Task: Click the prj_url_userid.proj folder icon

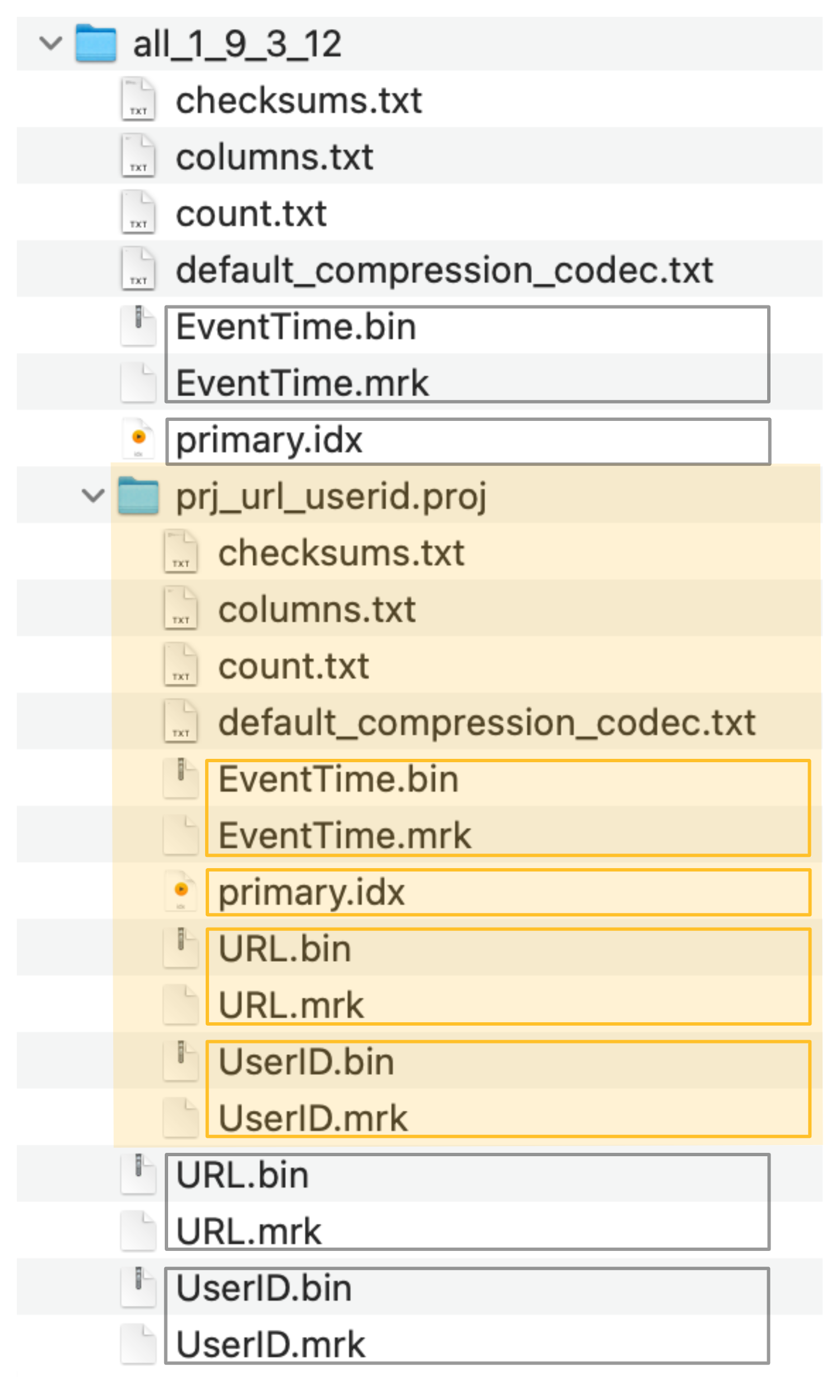Action: coord(138,496)
